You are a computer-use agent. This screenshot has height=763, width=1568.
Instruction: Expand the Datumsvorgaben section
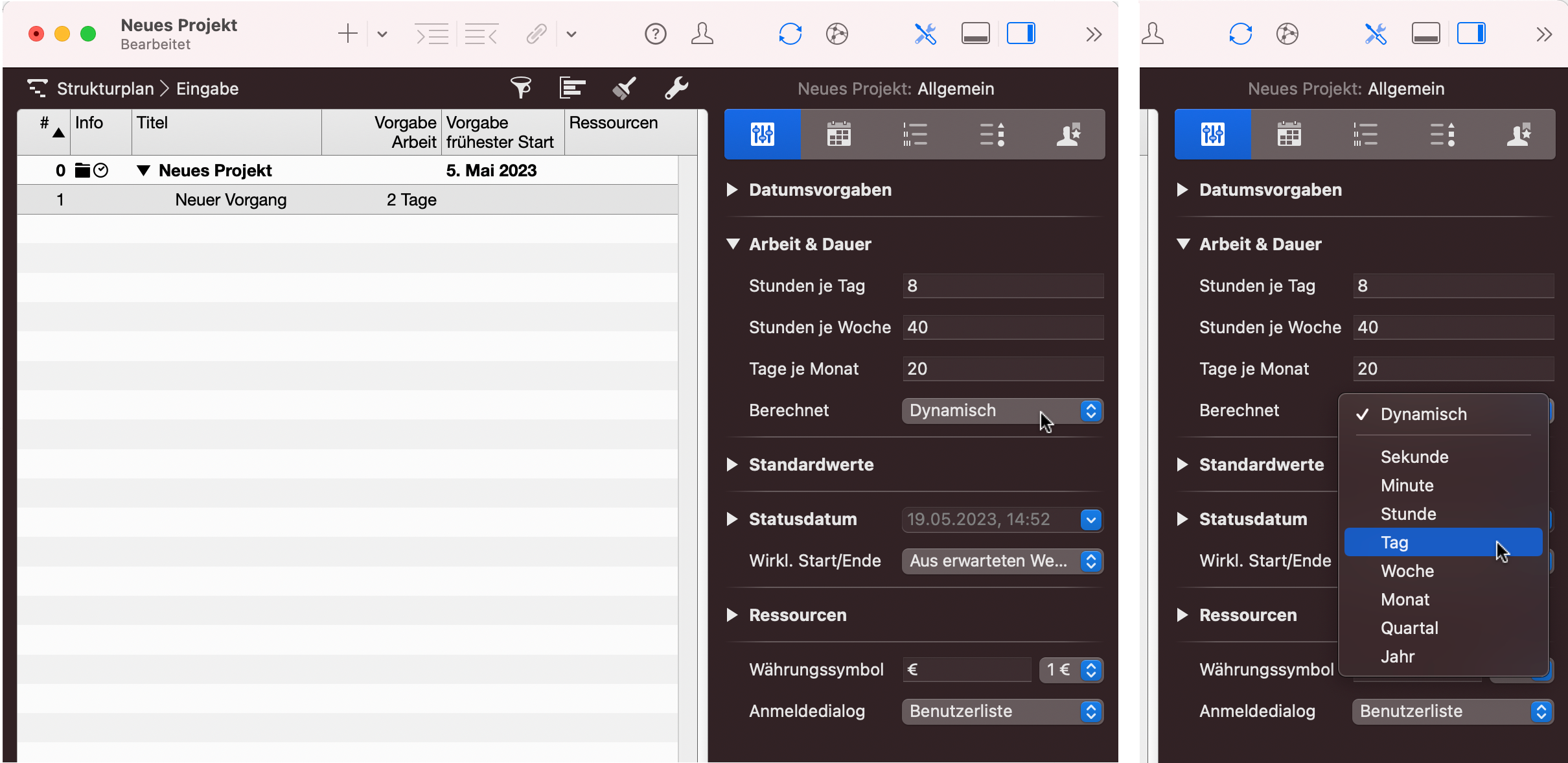(x=732, y=190)
